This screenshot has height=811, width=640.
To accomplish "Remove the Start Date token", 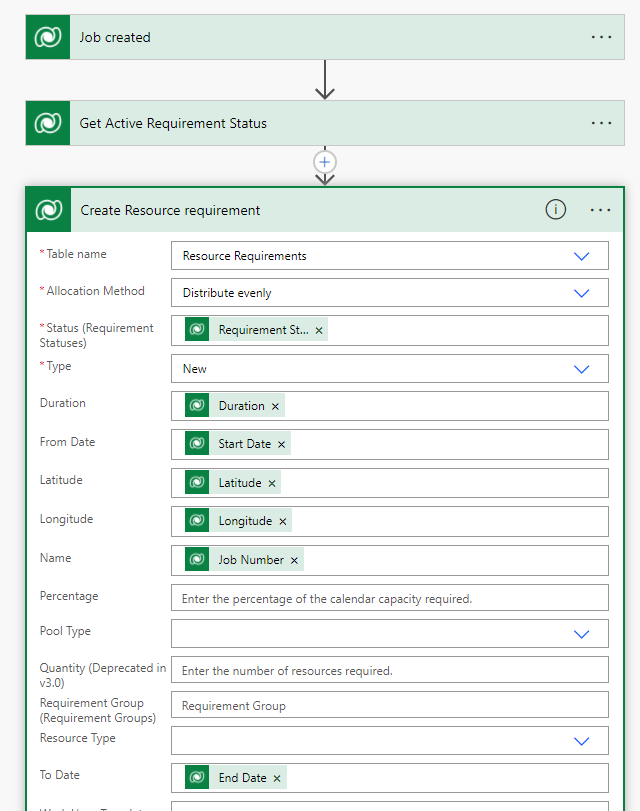I will [x=281, y=444].
